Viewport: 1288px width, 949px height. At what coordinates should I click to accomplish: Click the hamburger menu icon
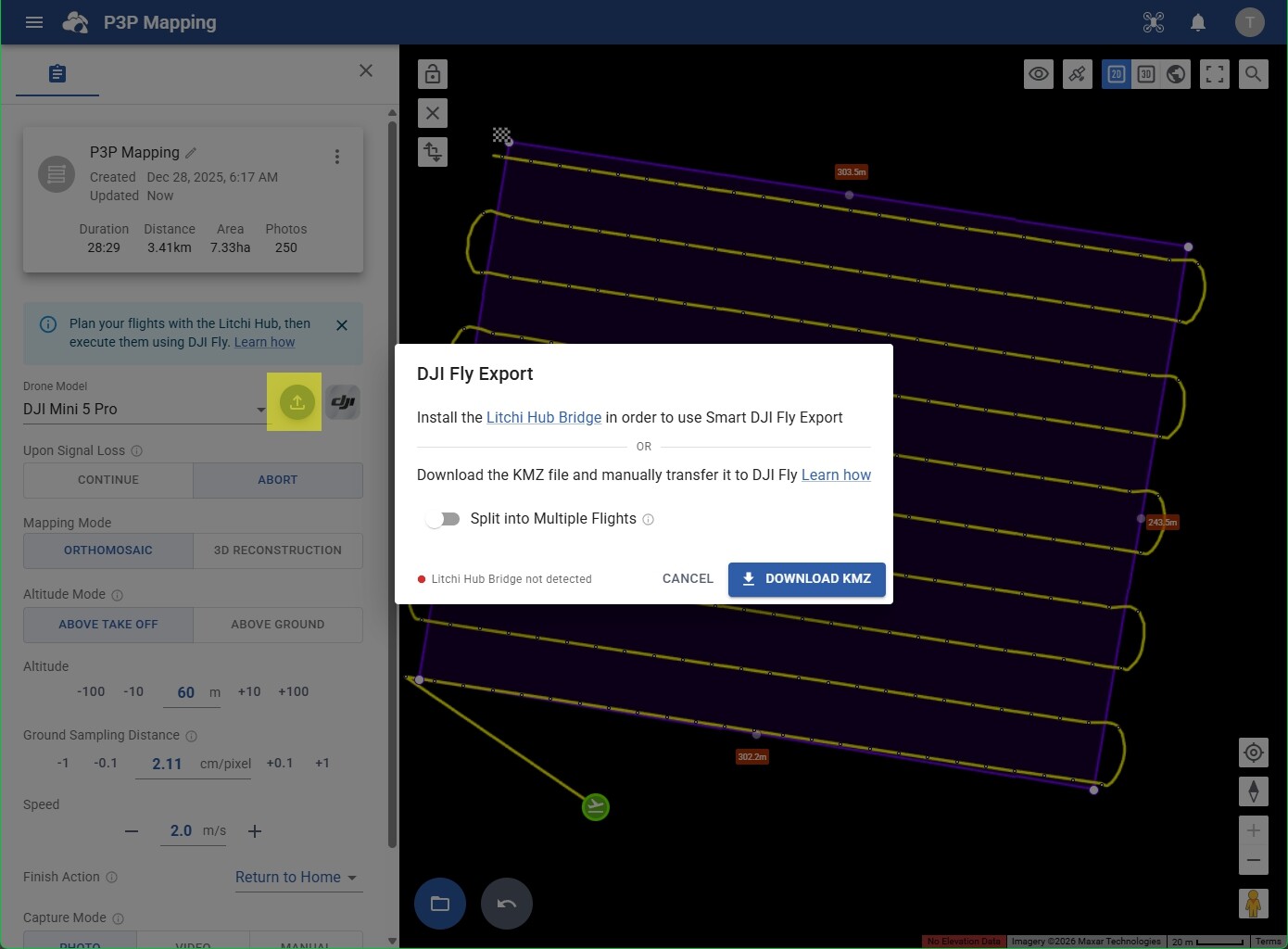(x=34, y=22)
